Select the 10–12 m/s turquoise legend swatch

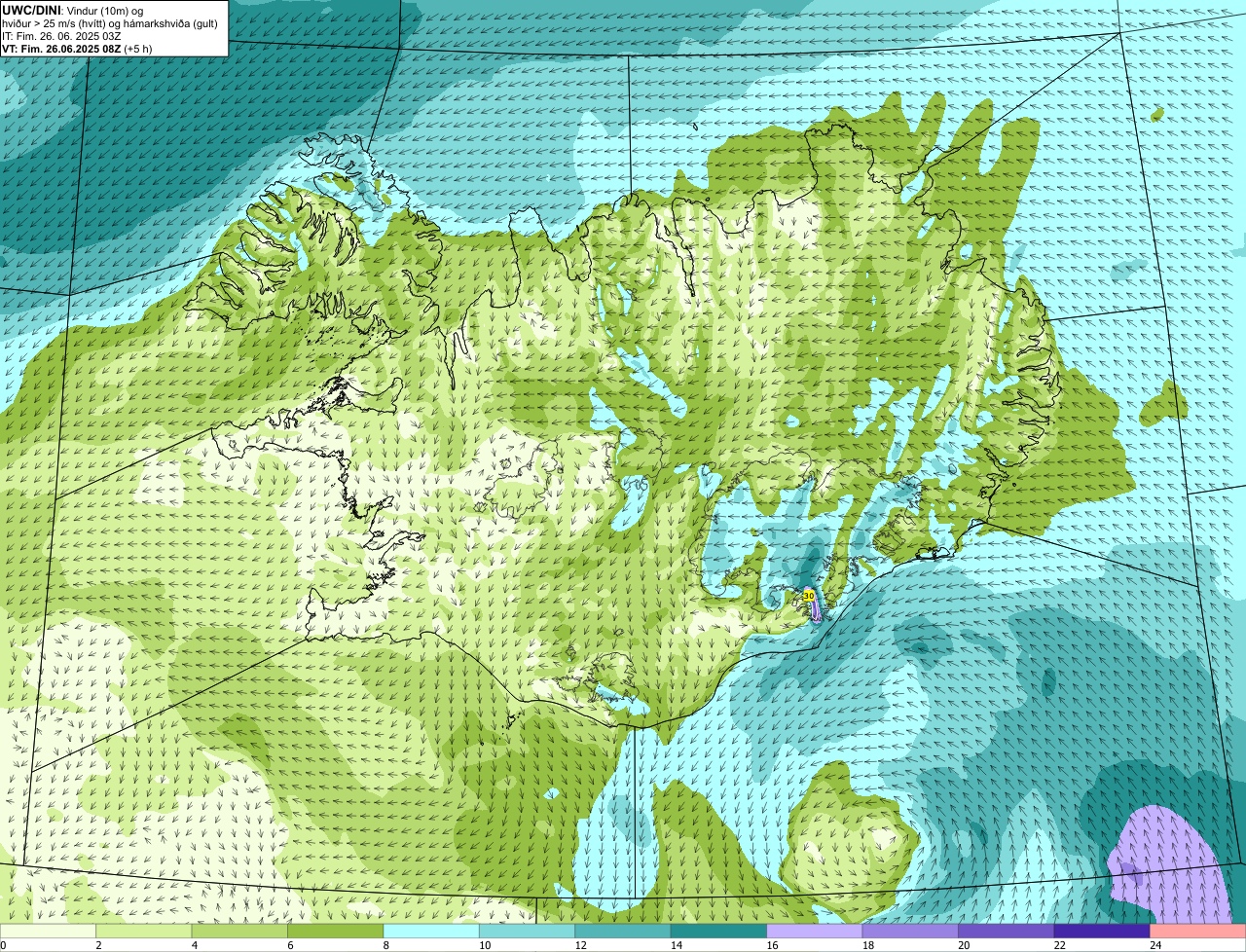click(x=528, y=932)
